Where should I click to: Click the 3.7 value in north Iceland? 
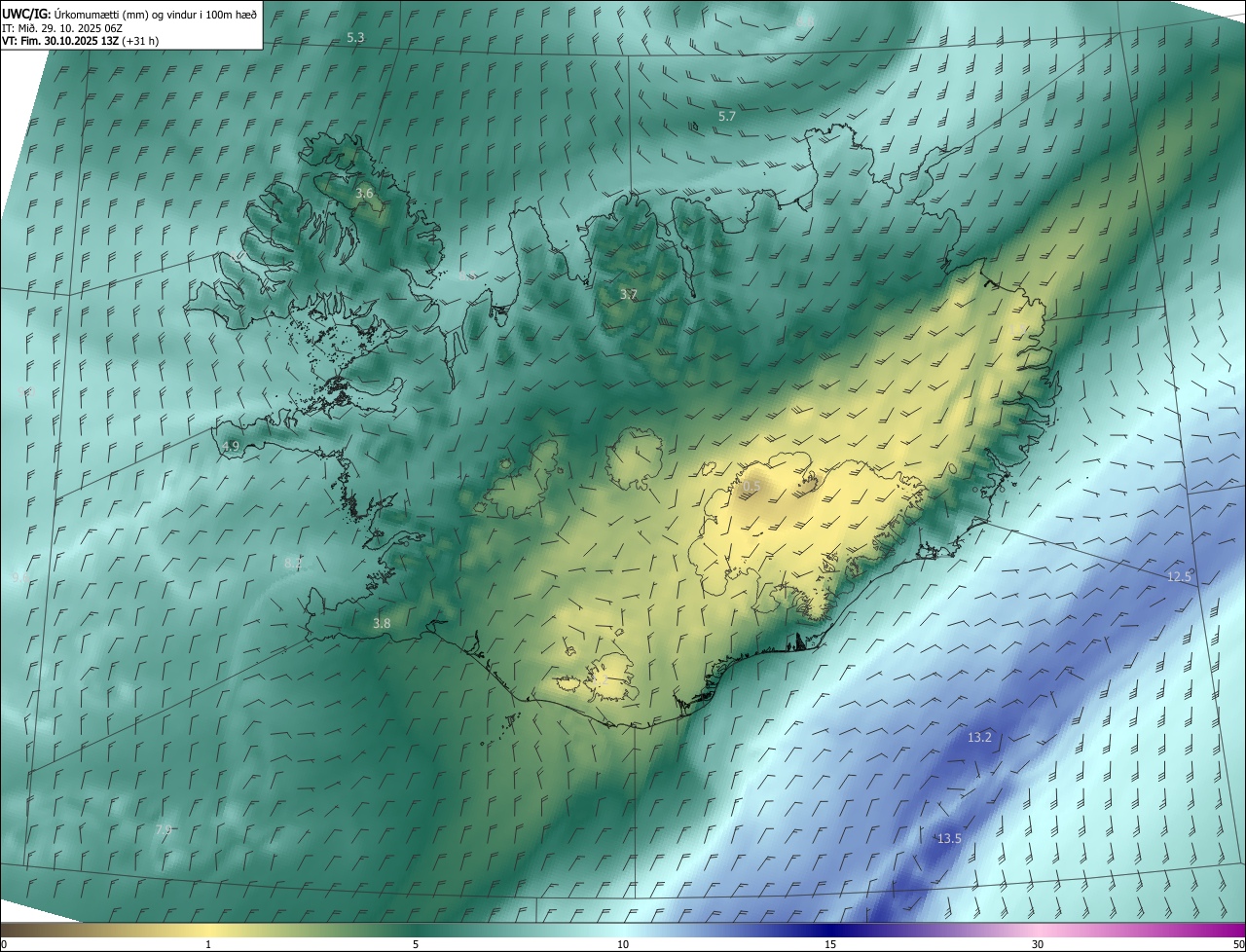tap(629, 294)
